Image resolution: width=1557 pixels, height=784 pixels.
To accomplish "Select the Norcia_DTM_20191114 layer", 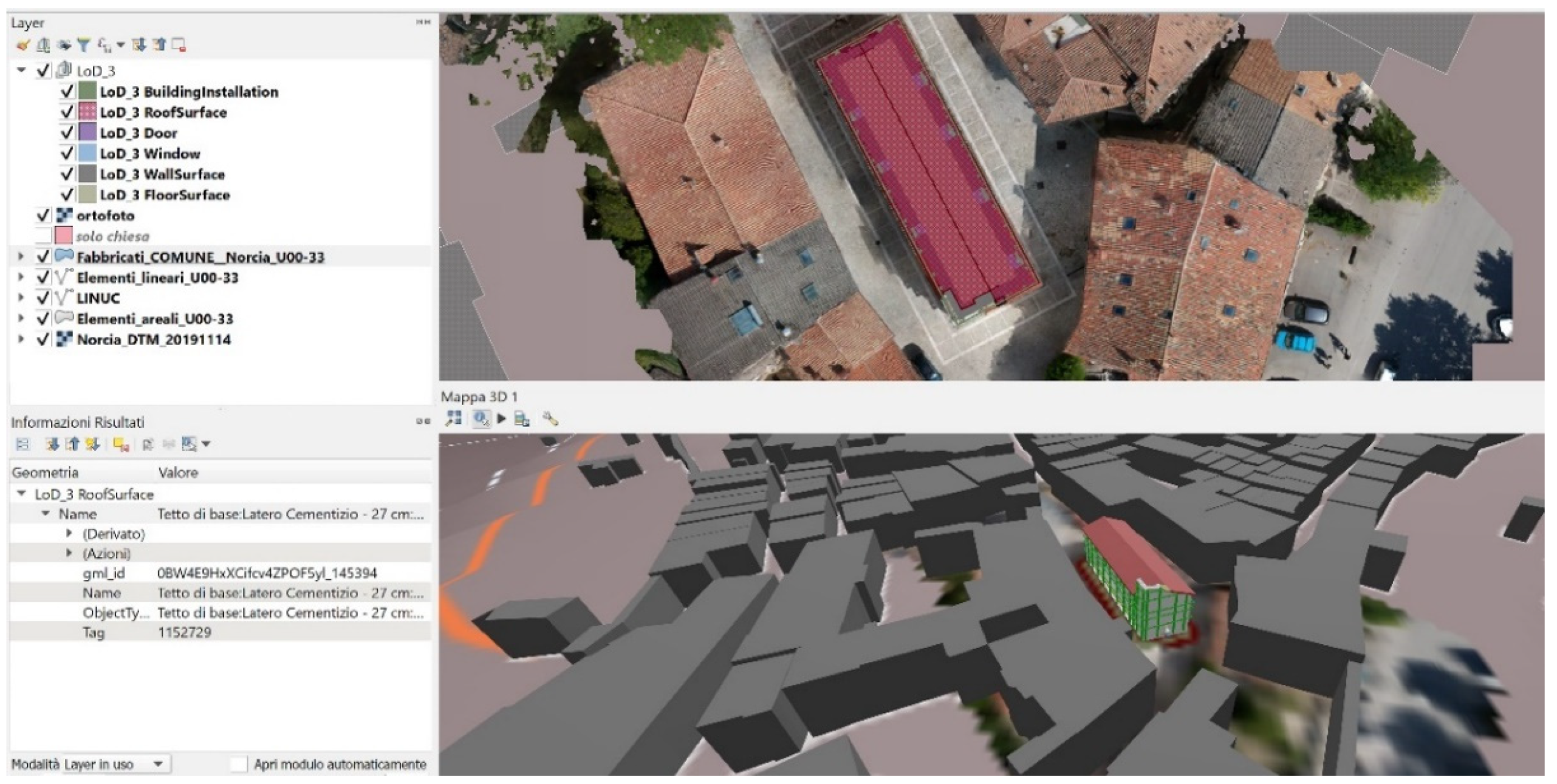I will click(x=153, y=339).
